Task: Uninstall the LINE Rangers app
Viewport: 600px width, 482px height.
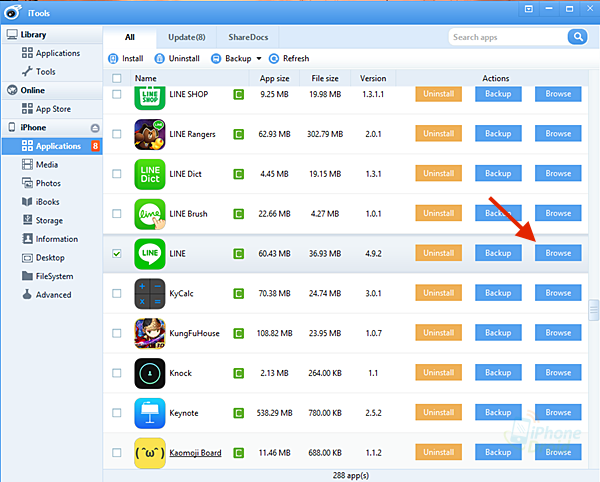Action: (439, 134)
